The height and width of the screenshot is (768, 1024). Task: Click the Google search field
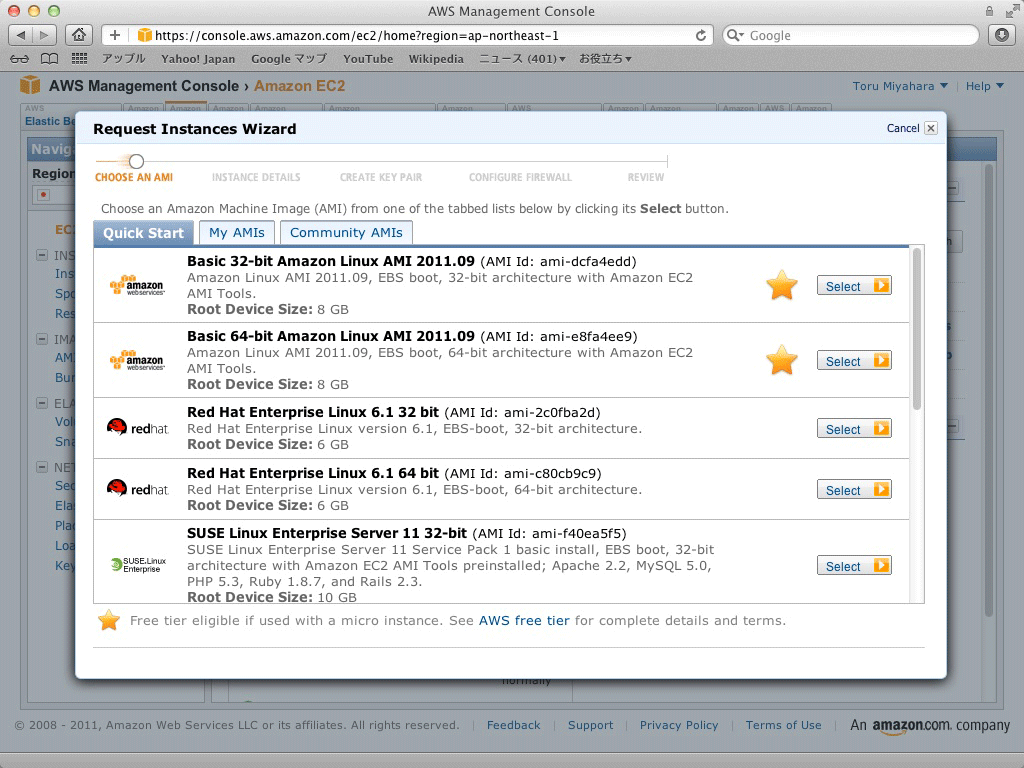click(851, 35)
